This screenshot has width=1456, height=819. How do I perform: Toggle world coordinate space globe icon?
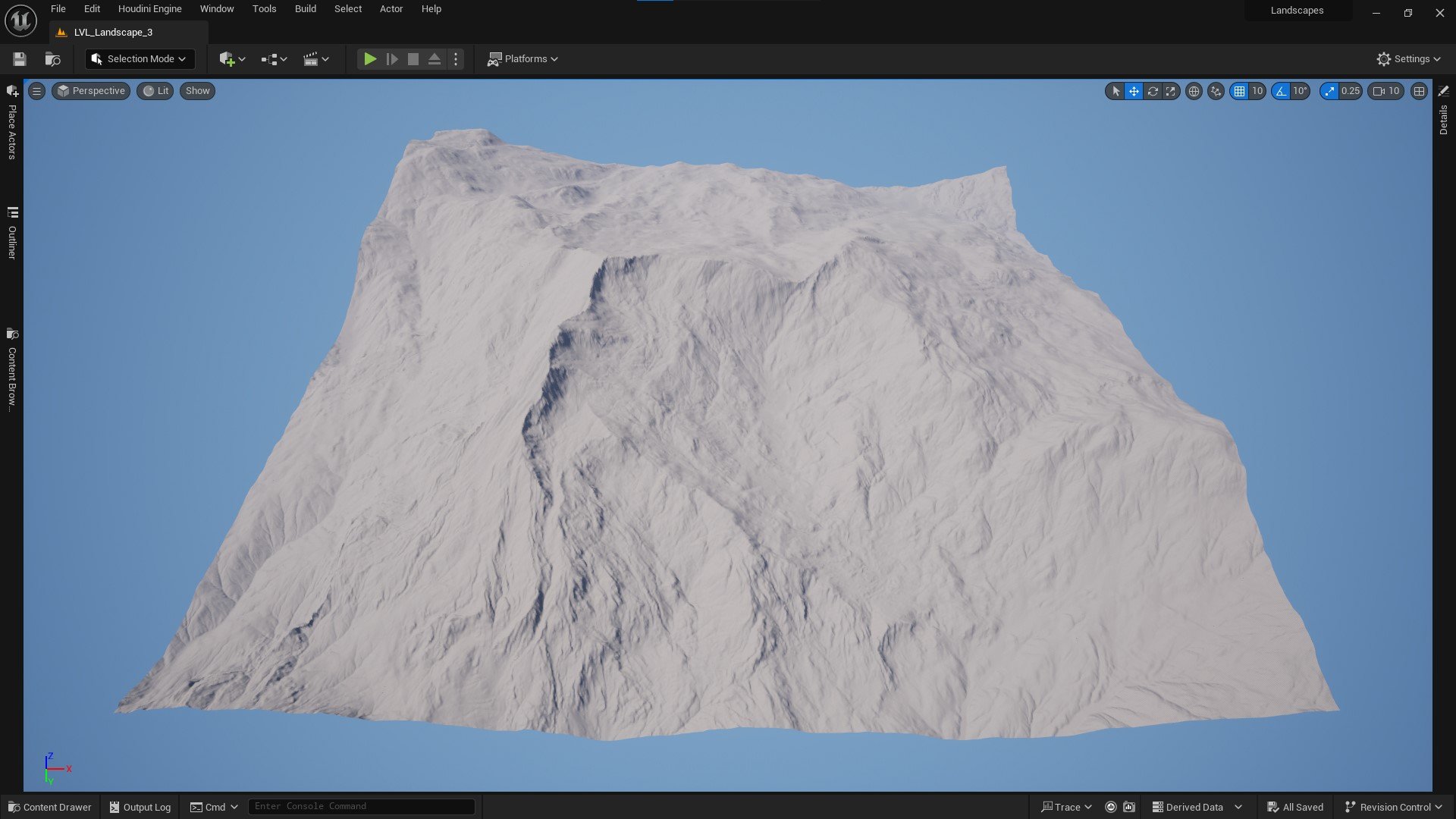tap(1194, 91)
